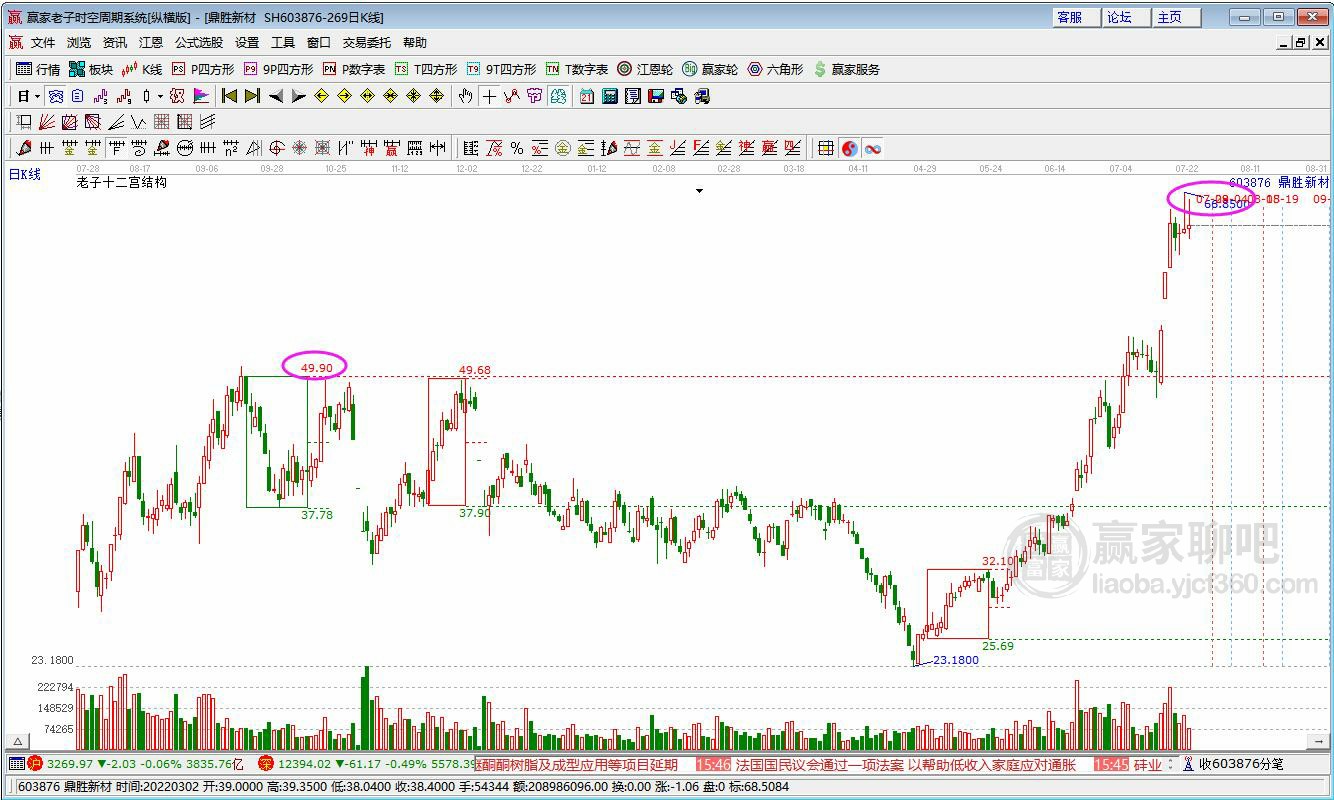The image size is (1334, 800).
Task: Open the T数字表 tool
Action: [x=577, y=69]
